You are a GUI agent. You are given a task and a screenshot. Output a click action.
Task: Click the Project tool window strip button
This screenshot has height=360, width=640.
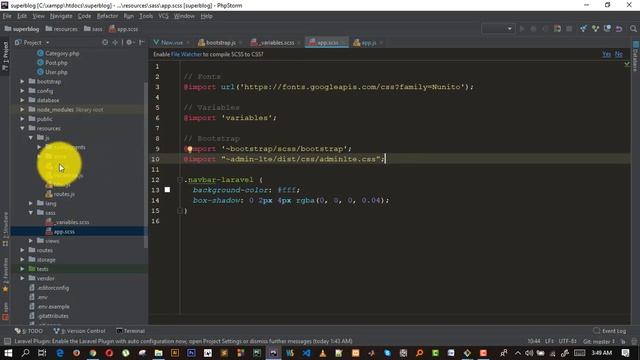pos(5,56)
